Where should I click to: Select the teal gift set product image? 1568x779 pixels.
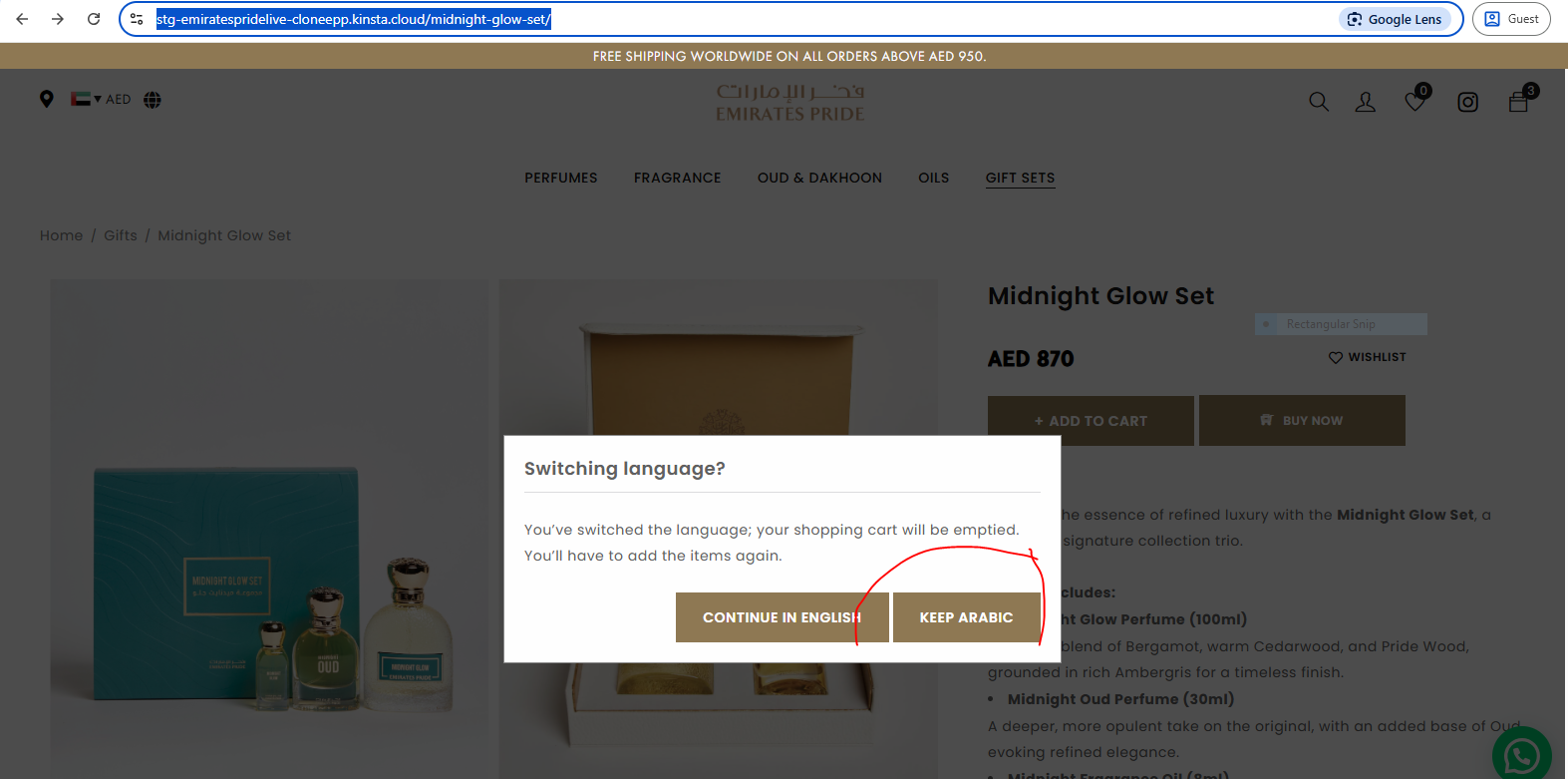269,529
